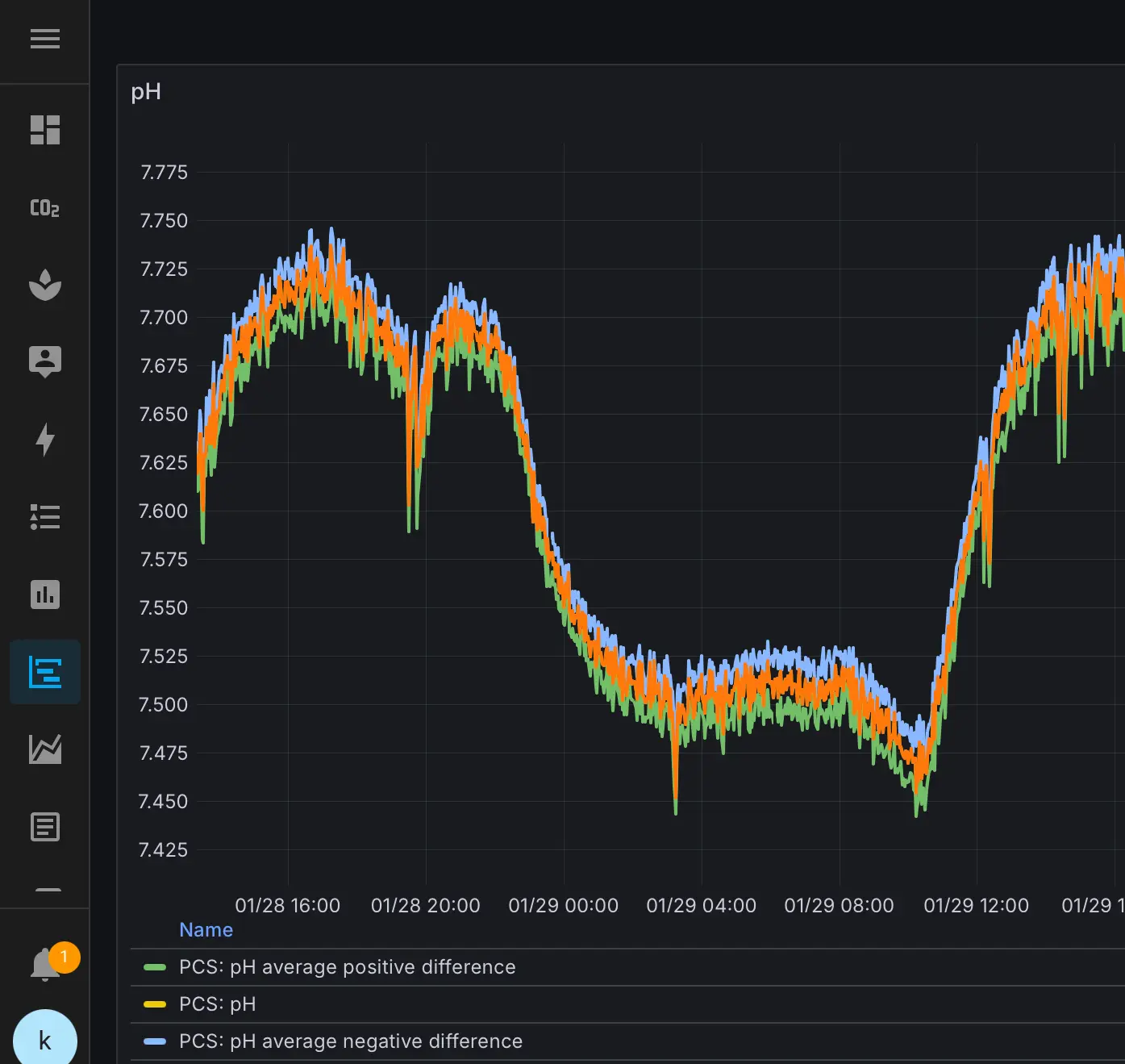Open the document log sidebar icon

coord(45,827)
